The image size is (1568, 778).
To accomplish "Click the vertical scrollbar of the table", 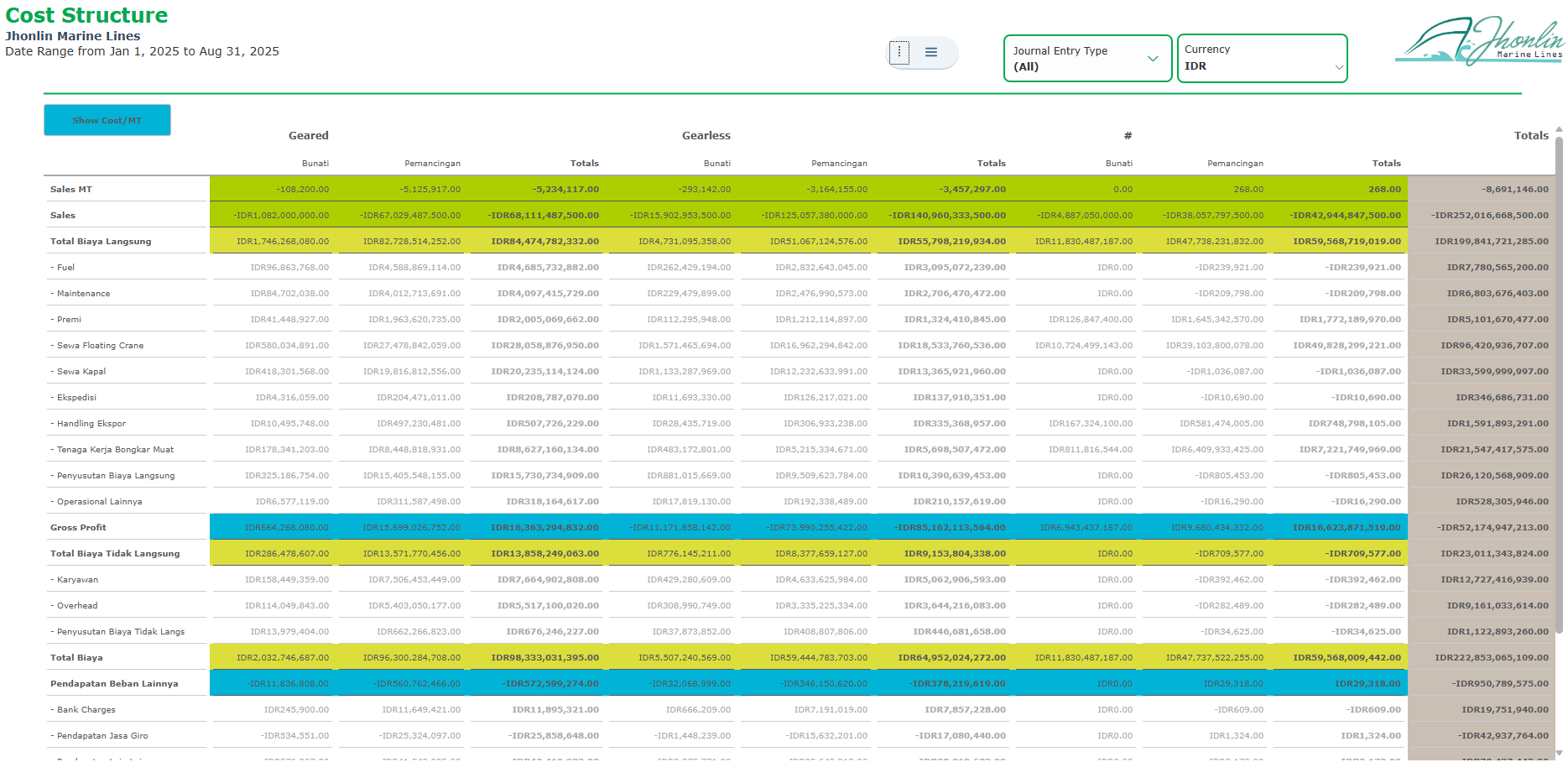I will click(x=1560, y=384).
